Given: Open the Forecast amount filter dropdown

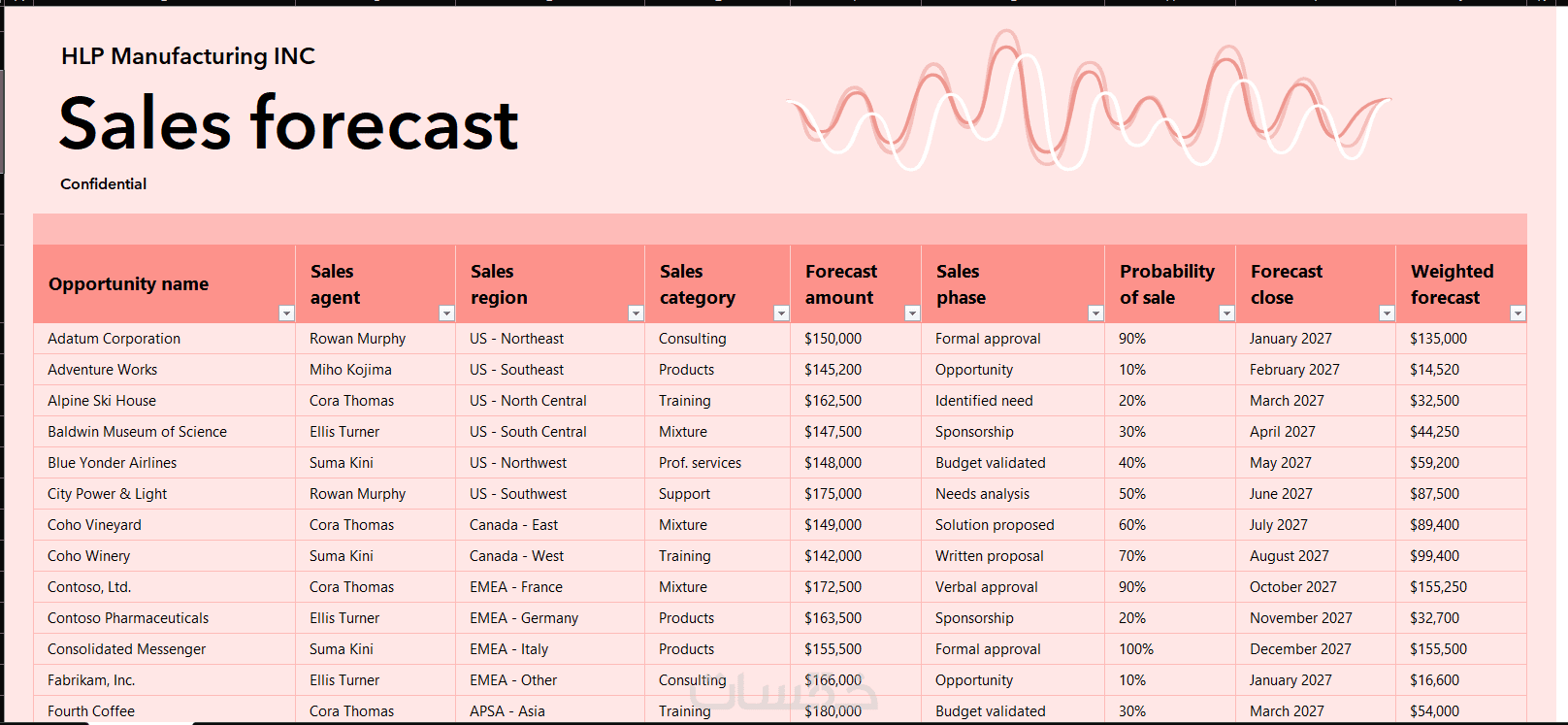Looking at the screenshot, I should pyautogui.click(x=912, y=313).
